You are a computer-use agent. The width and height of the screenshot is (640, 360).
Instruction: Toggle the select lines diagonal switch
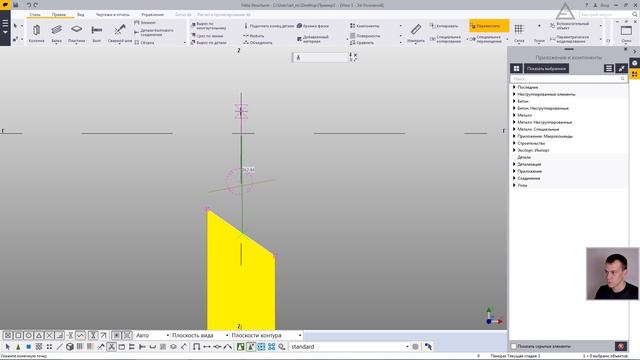coord(60,347)
